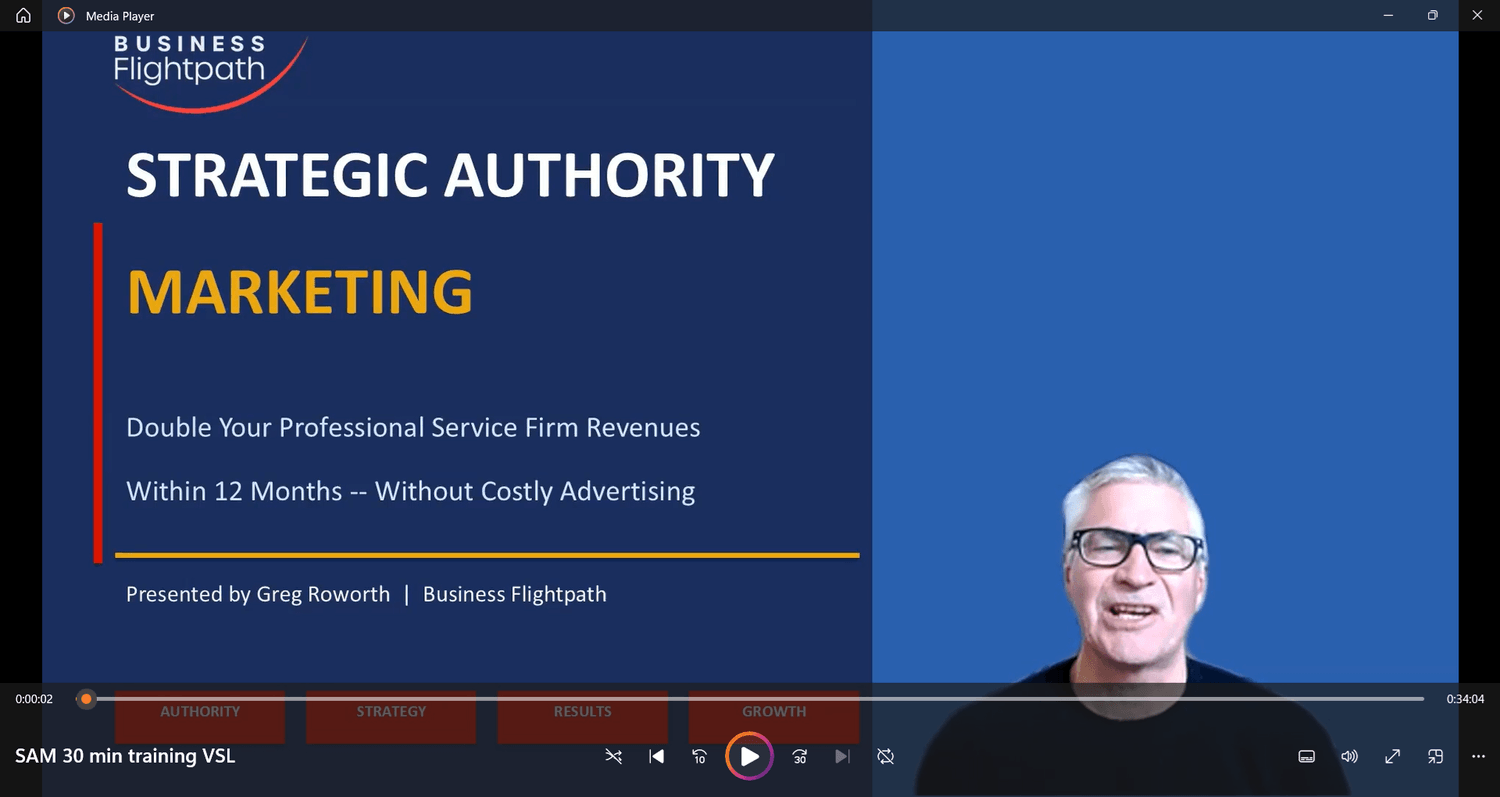
Task: Open the volume control
Action: click(x=1349, y=757)
